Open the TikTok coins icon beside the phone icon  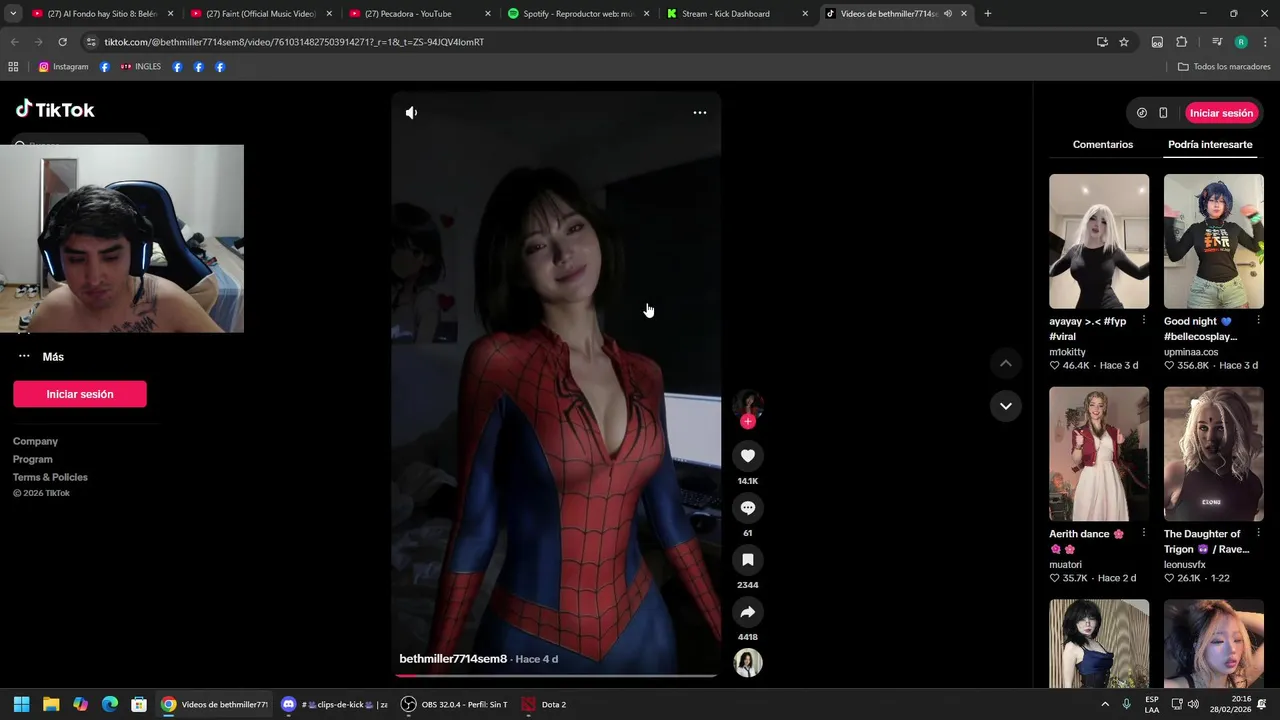click(x=1142, y=113)
